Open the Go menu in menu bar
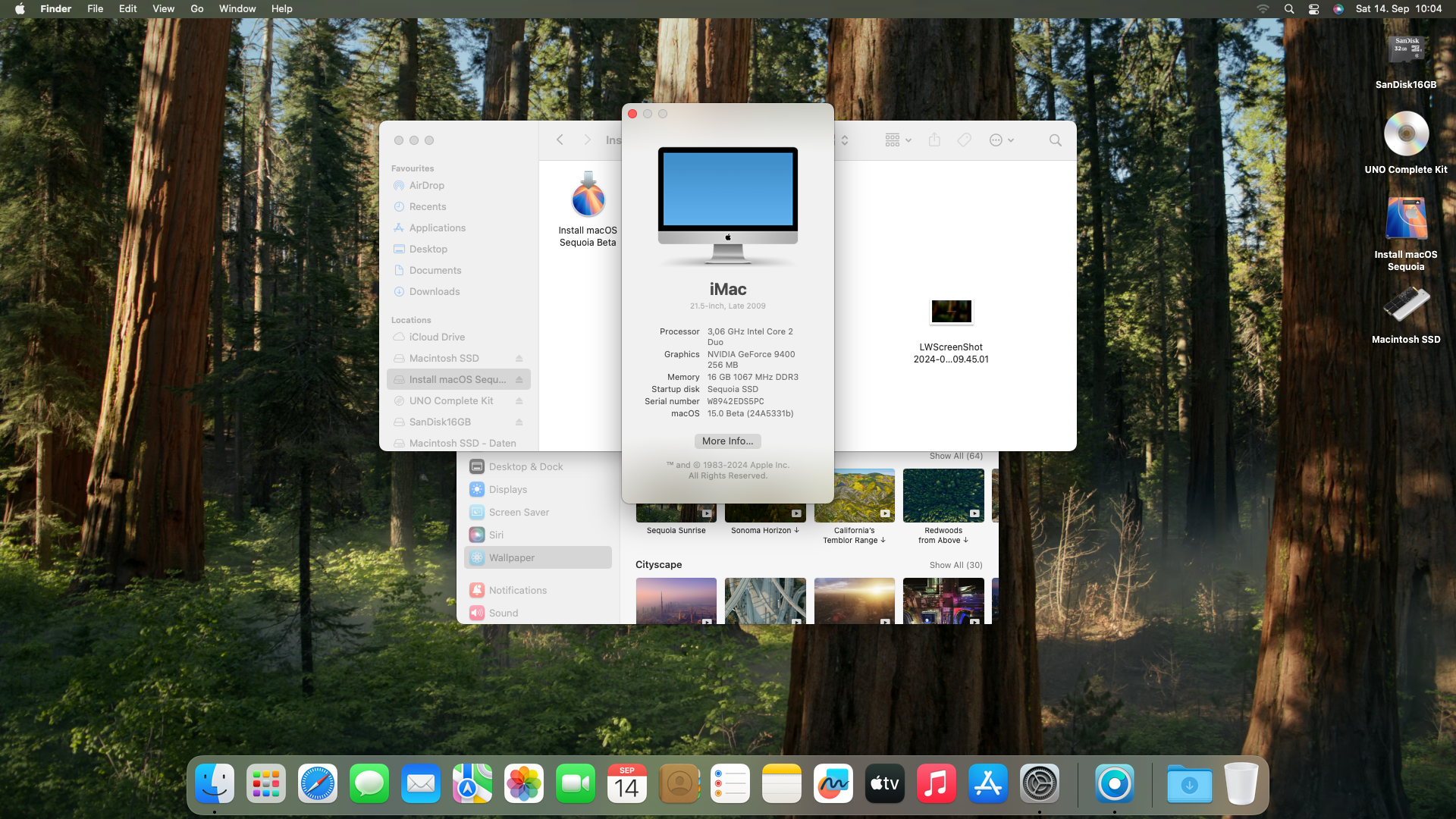 point(197,9)
